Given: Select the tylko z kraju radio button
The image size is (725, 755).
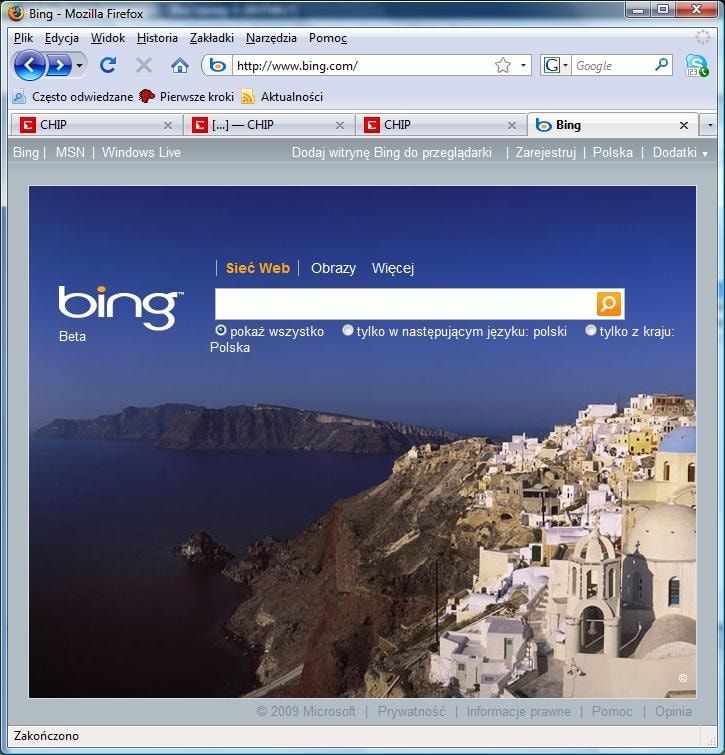Looking at the screenshot, I should 591,330.
